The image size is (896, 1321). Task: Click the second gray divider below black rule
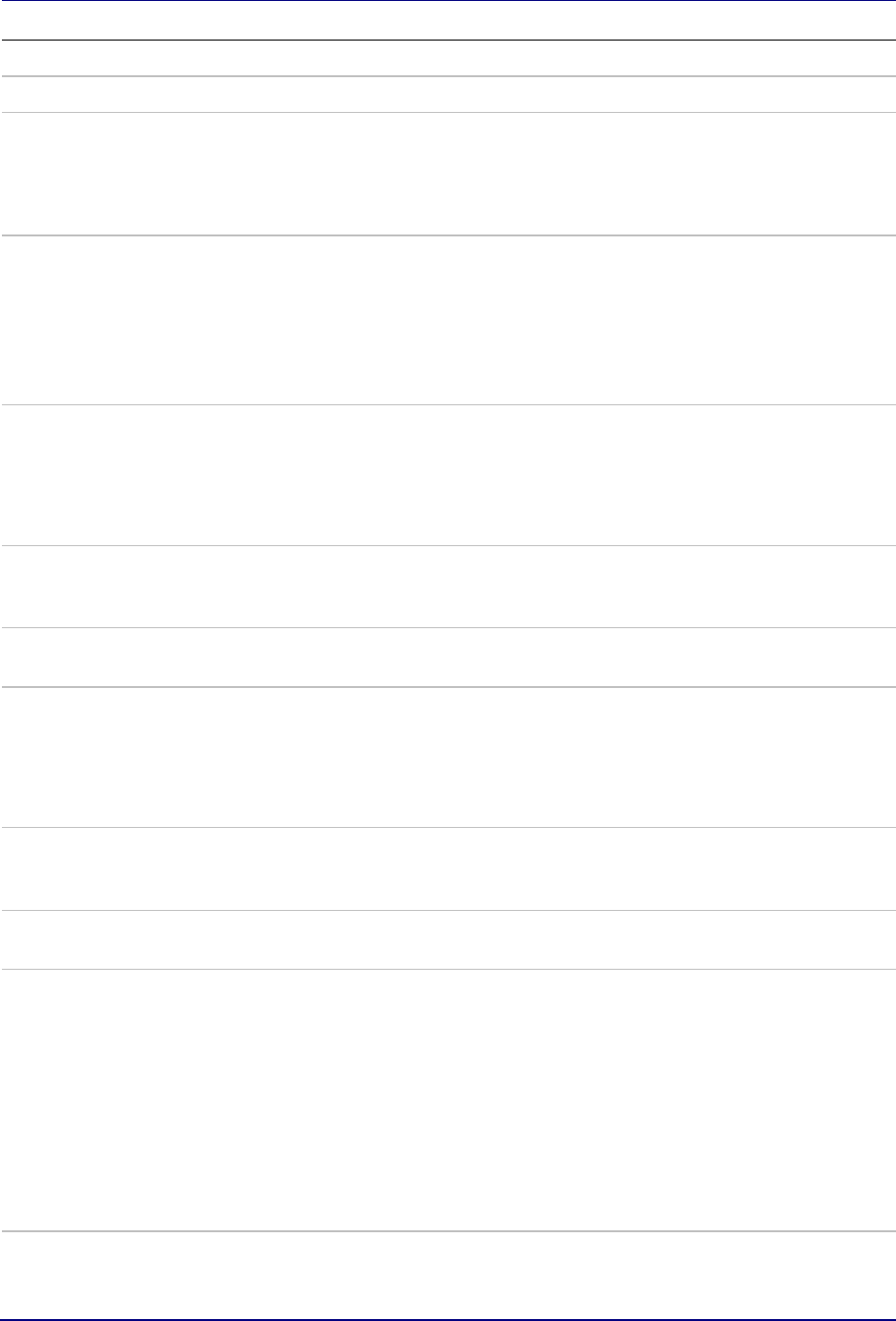click(448, 113)
